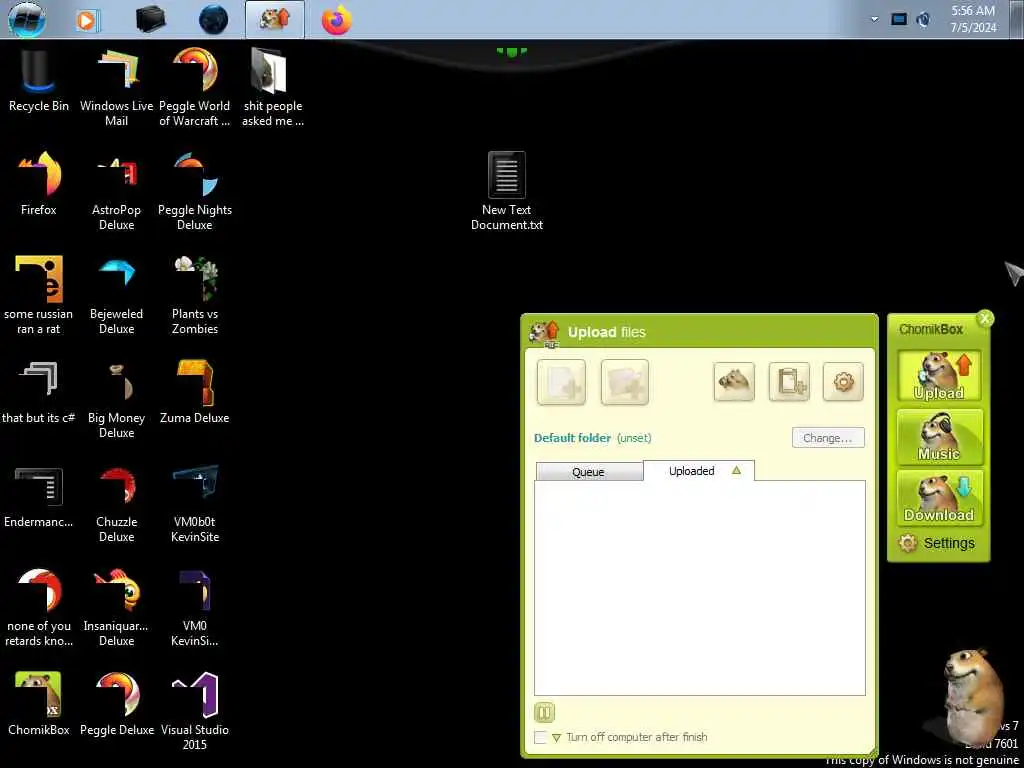The width and height of the screenshot is (1024, 768).
Task: Select the VM0b0t KevinSite desktop icon
Action: click(195, 503)
